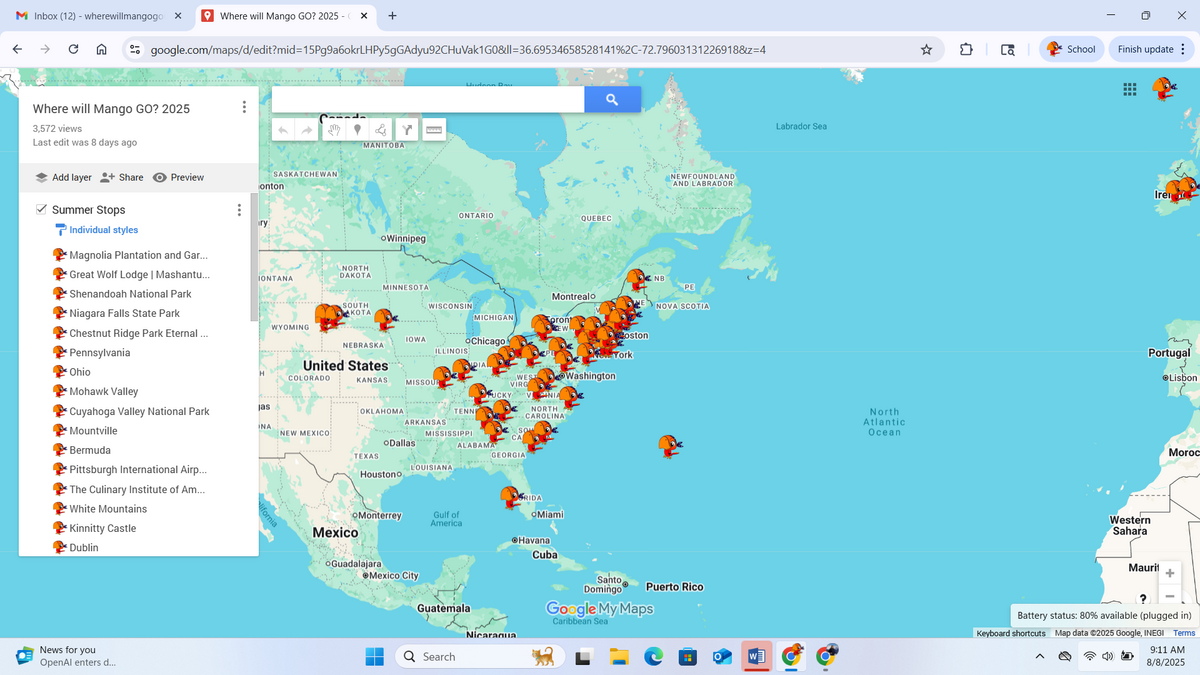Click the Mango marker near NB label
The width and height of the screenshot is (1200, 675).
pyautogui.click(x=637, y=280)
